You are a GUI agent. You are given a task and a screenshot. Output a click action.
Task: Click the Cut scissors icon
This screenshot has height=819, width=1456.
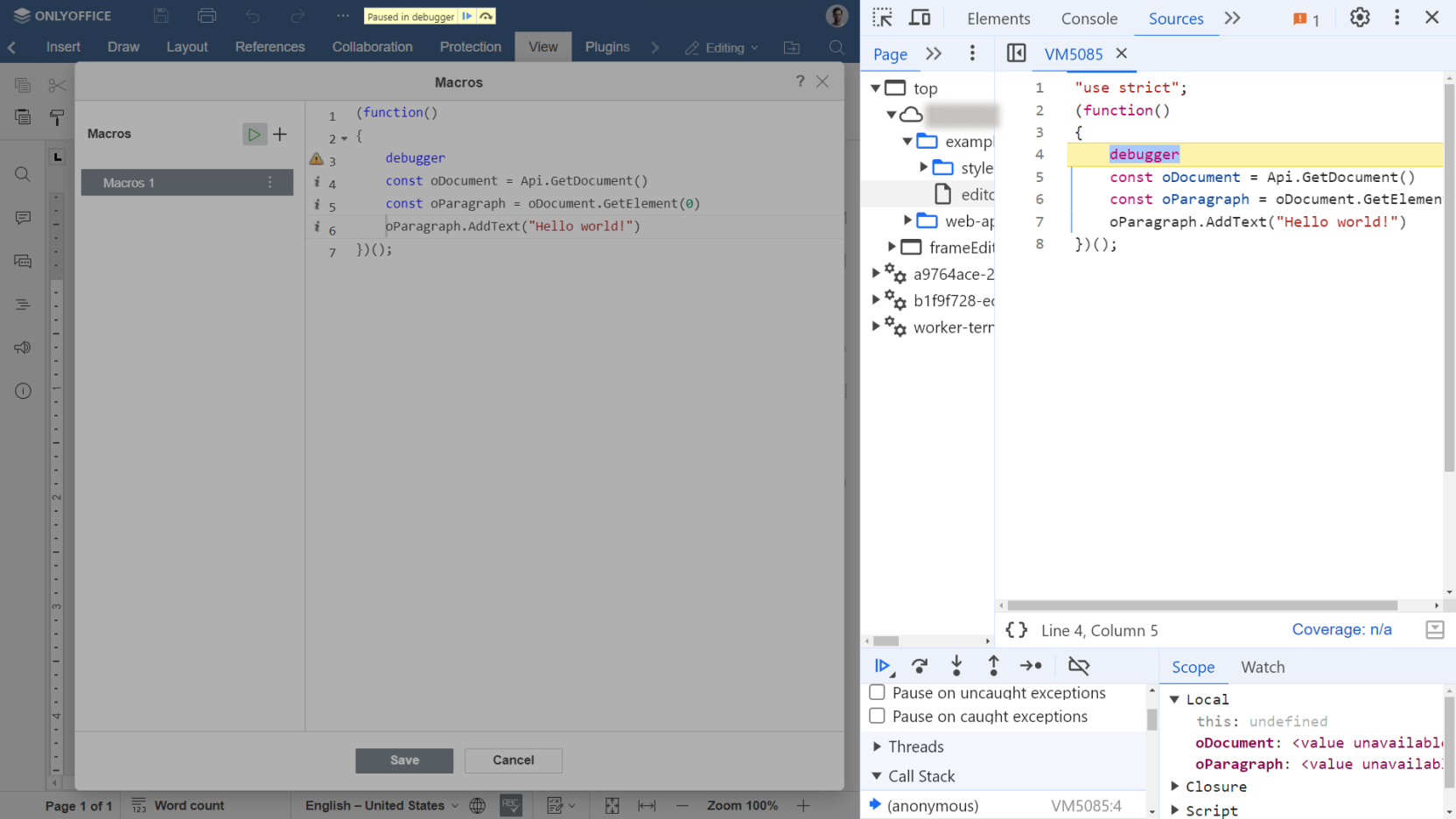pyautogui.click(x=57, y=85)
